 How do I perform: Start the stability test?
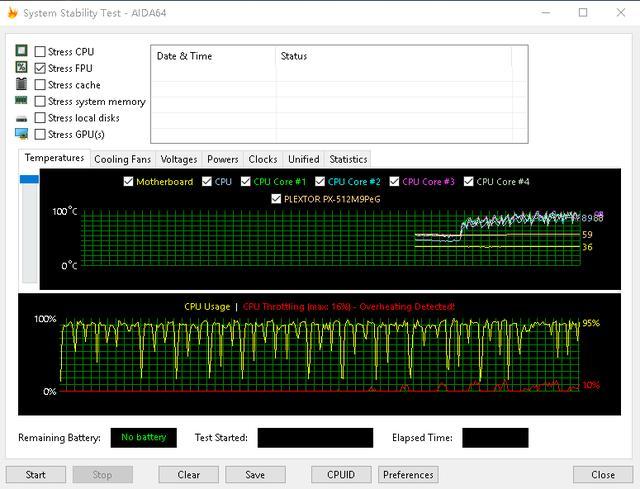(36, 475)
